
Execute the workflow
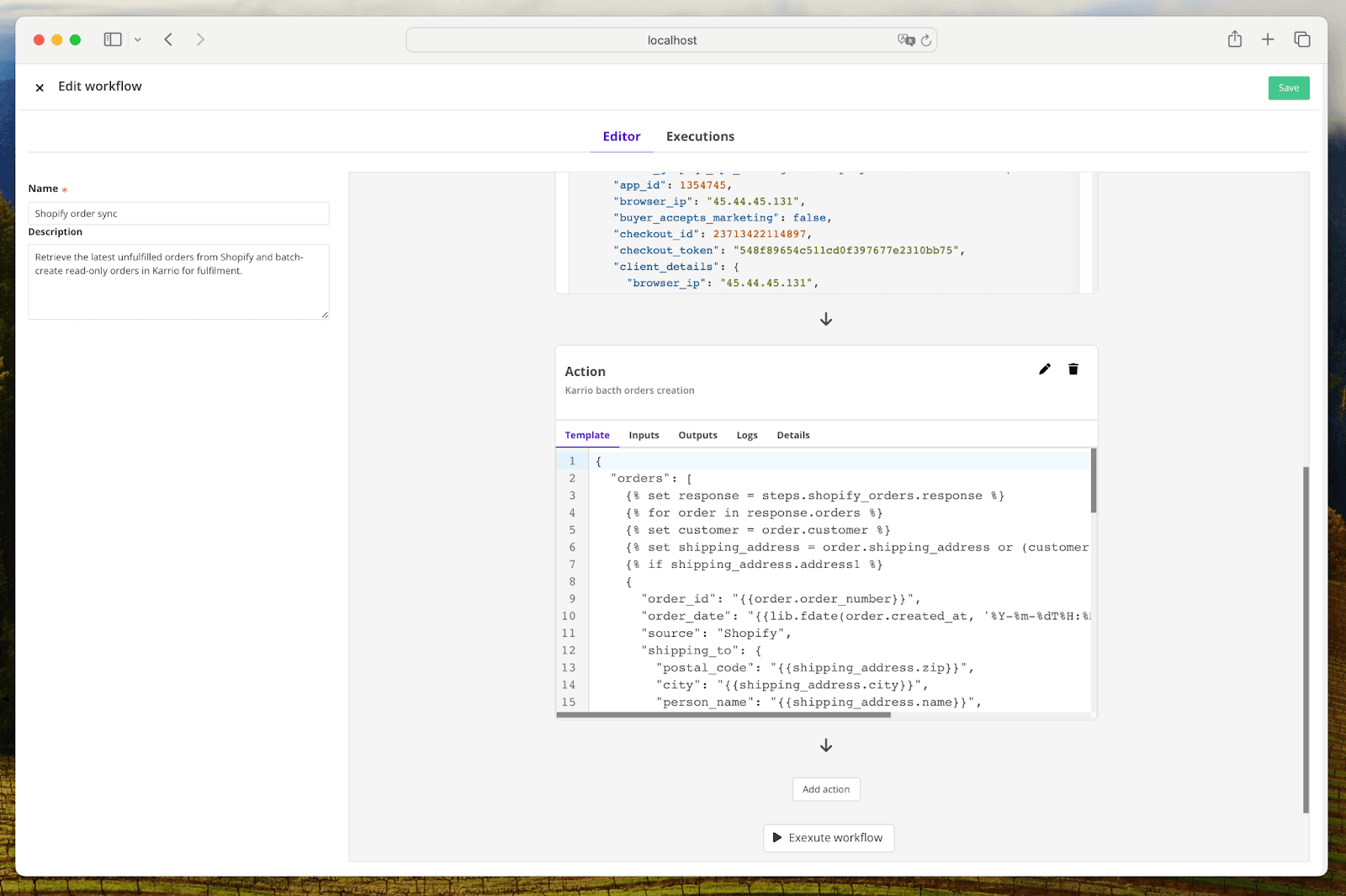pos(828,837)
